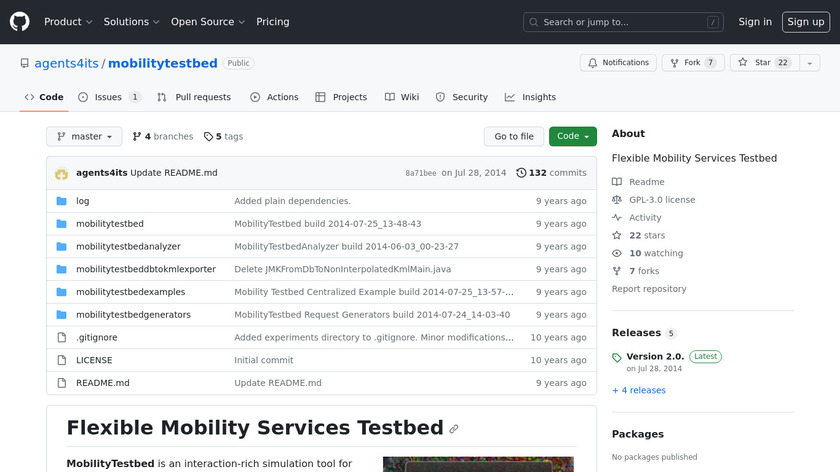Click the agents4its avatar icon
The image size is (840, 472).
coord(62,173)
